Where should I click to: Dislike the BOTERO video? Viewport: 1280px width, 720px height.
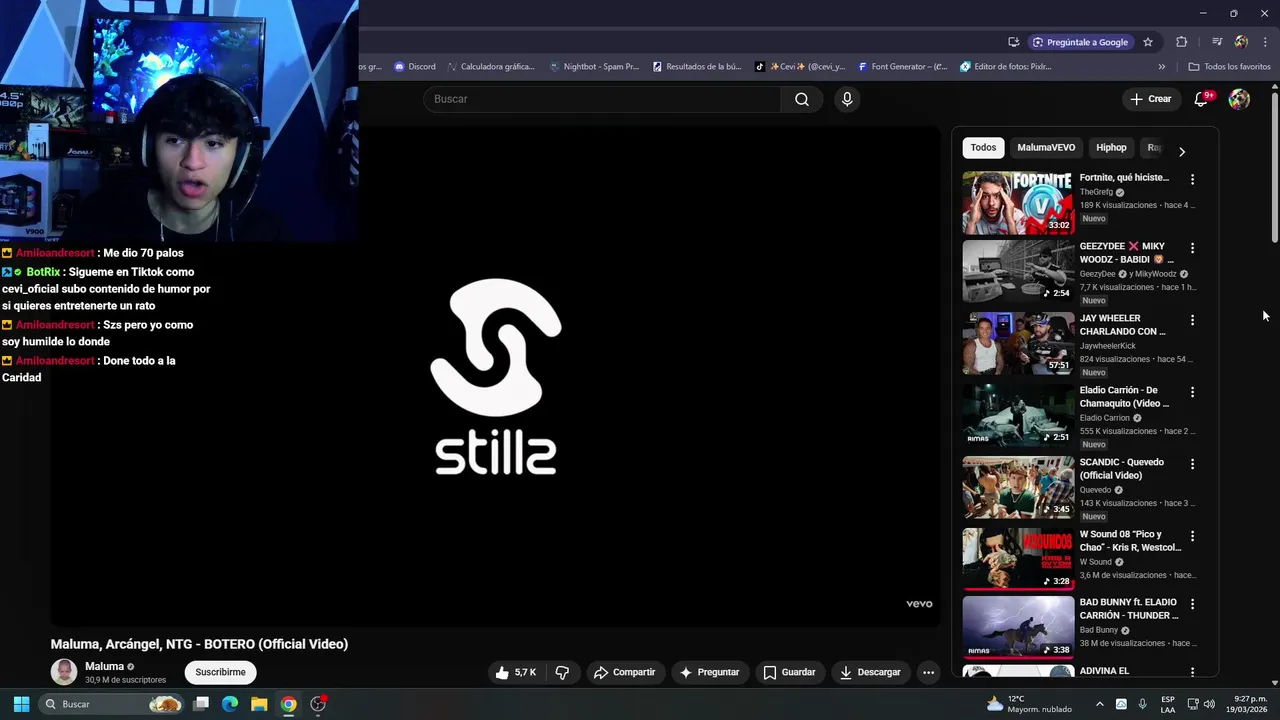point(562,672)
